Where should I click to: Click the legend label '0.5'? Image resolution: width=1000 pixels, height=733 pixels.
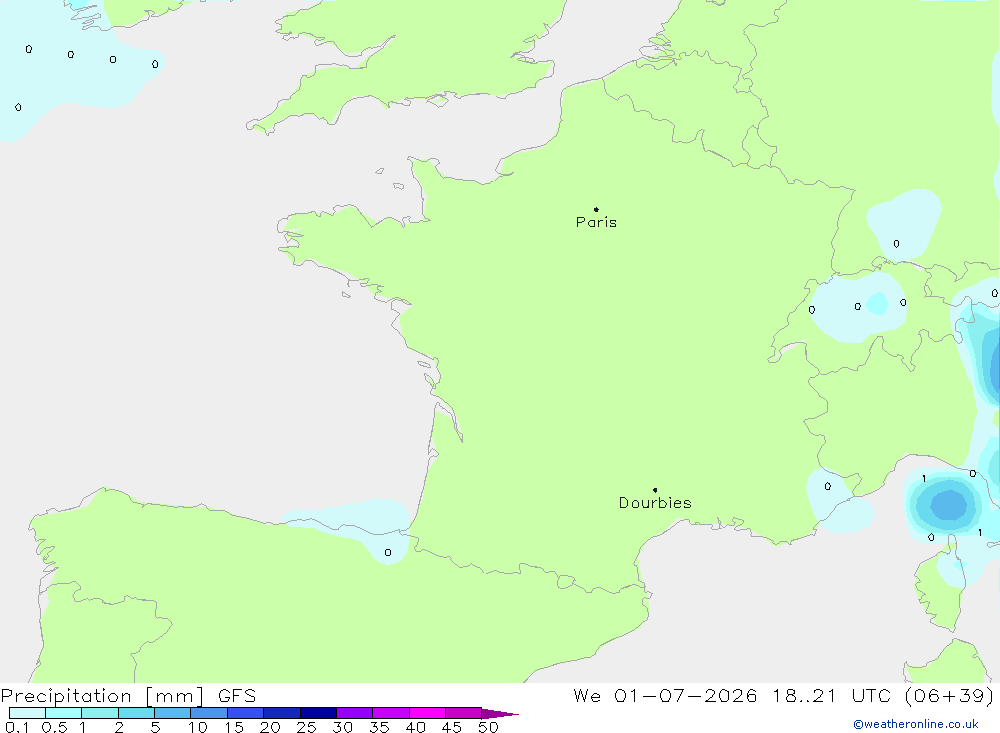(54, 727)
